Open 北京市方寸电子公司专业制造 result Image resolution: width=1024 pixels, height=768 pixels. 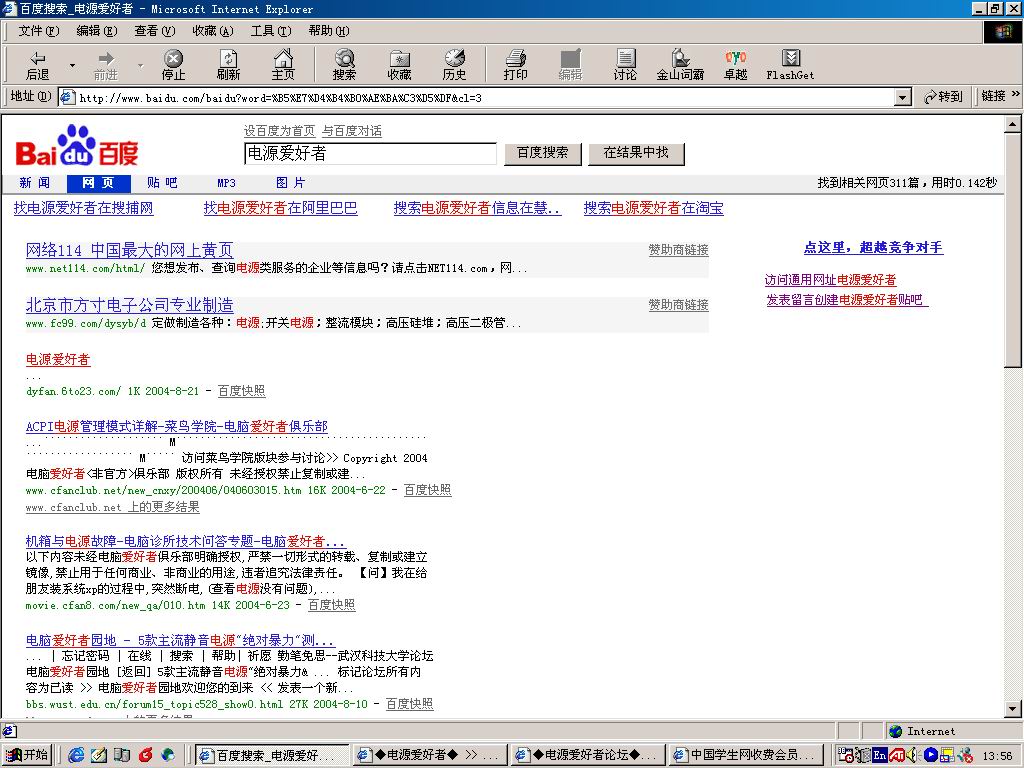coord(129,305)
